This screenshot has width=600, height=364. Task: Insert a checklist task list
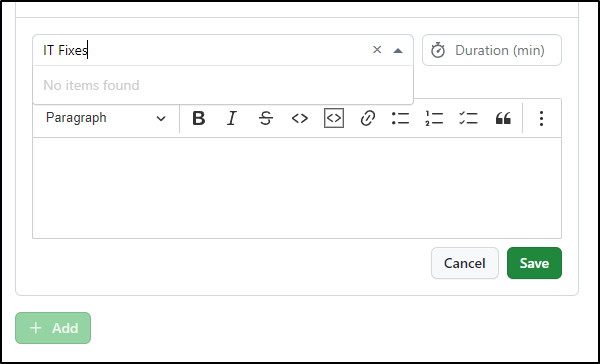pyautogui.click(x=468, y=118)
